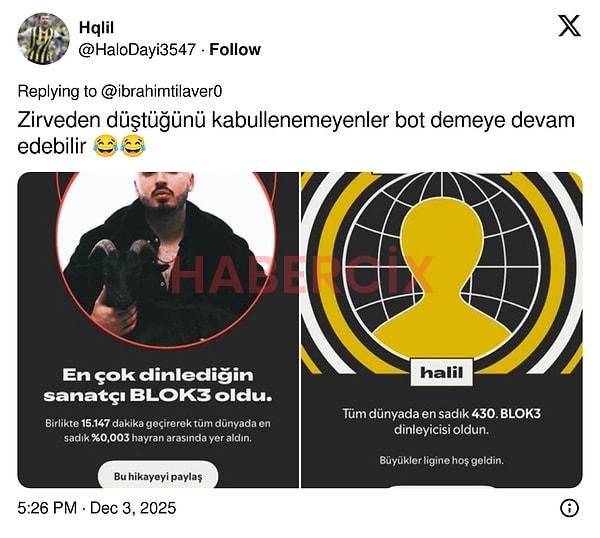Viewport: 600px width, 538px height.
Task: Click the Follow link beside the handle
Action: 235,50
